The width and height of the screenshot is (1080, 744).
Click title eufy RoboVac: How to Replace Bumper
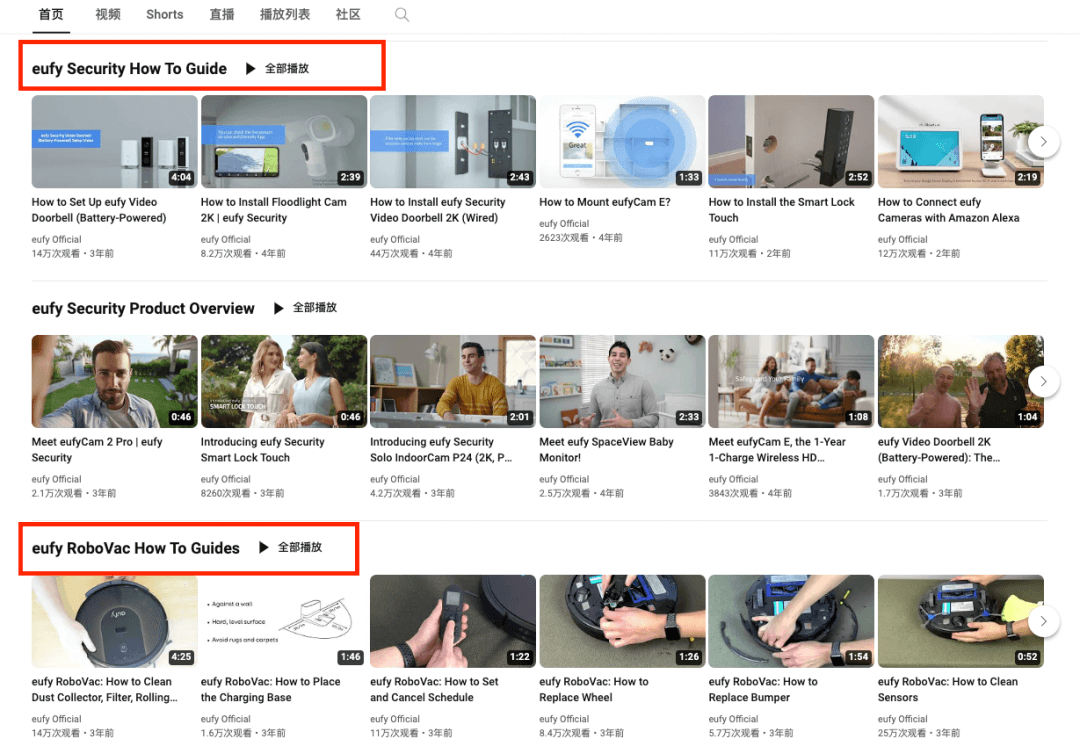(x=763, y=690)
